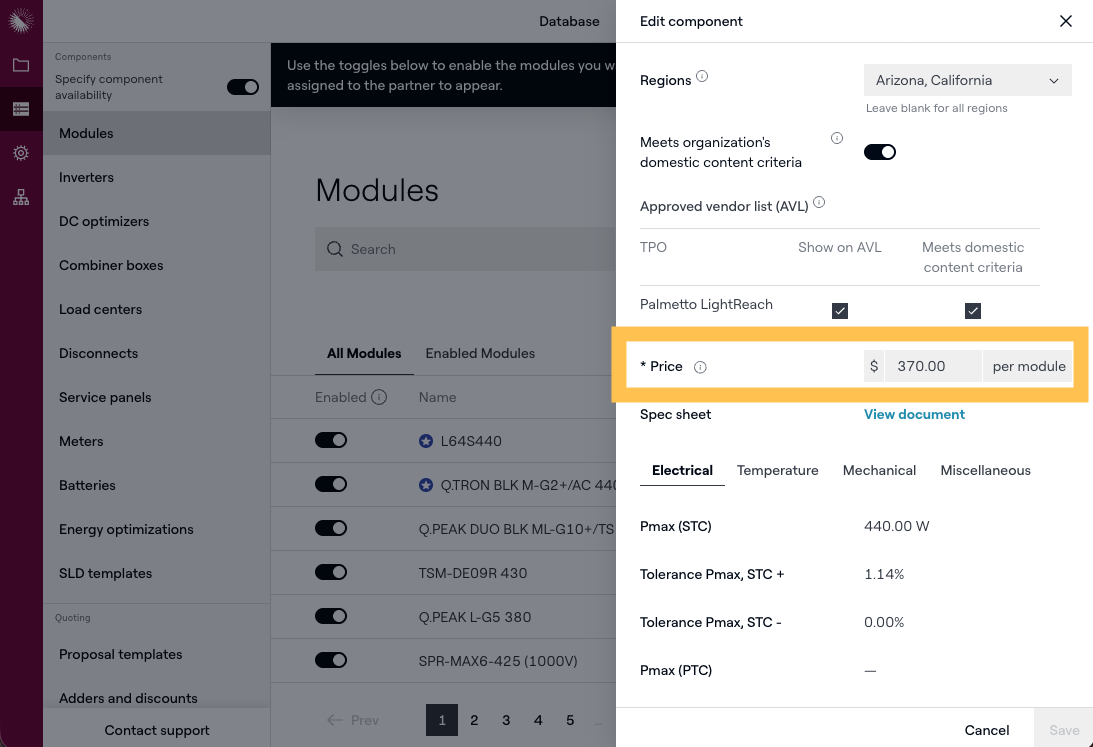Image resolution: width=1093 pixels, height=747 pixels.
Task: Disable the SPR-MAX6-425 toggle
Action: point(331,660)
